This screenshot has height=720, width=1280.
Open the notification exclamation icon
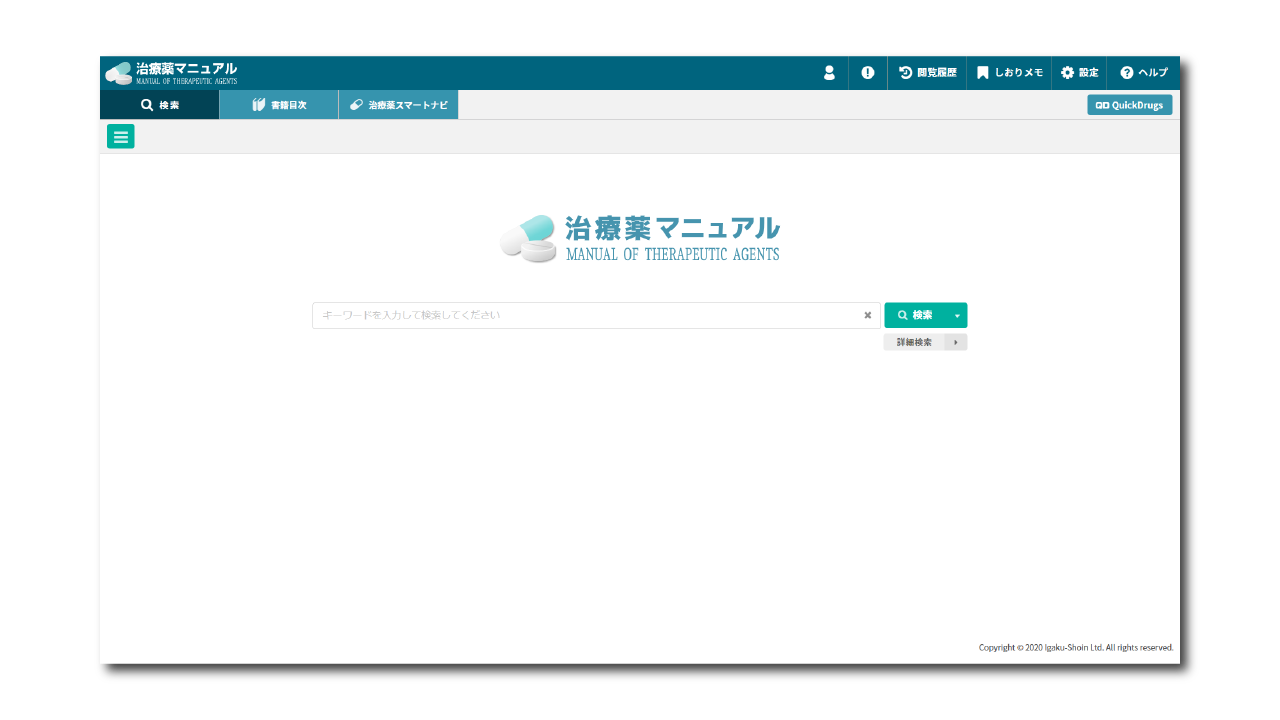pyautogui.click(x=868, y=73)
